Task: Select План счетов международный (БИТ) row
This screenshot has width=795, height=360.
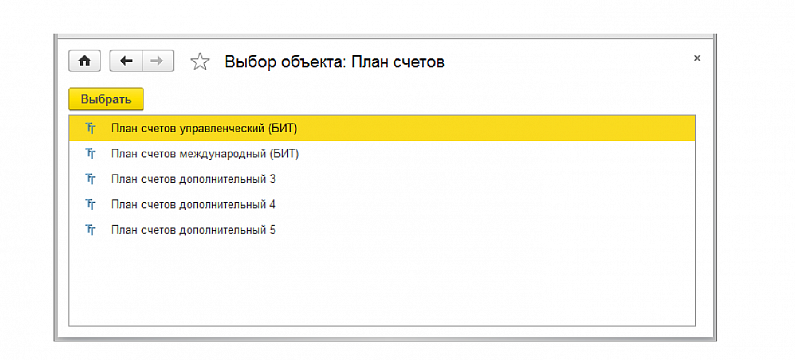Action: pos(382,154)
